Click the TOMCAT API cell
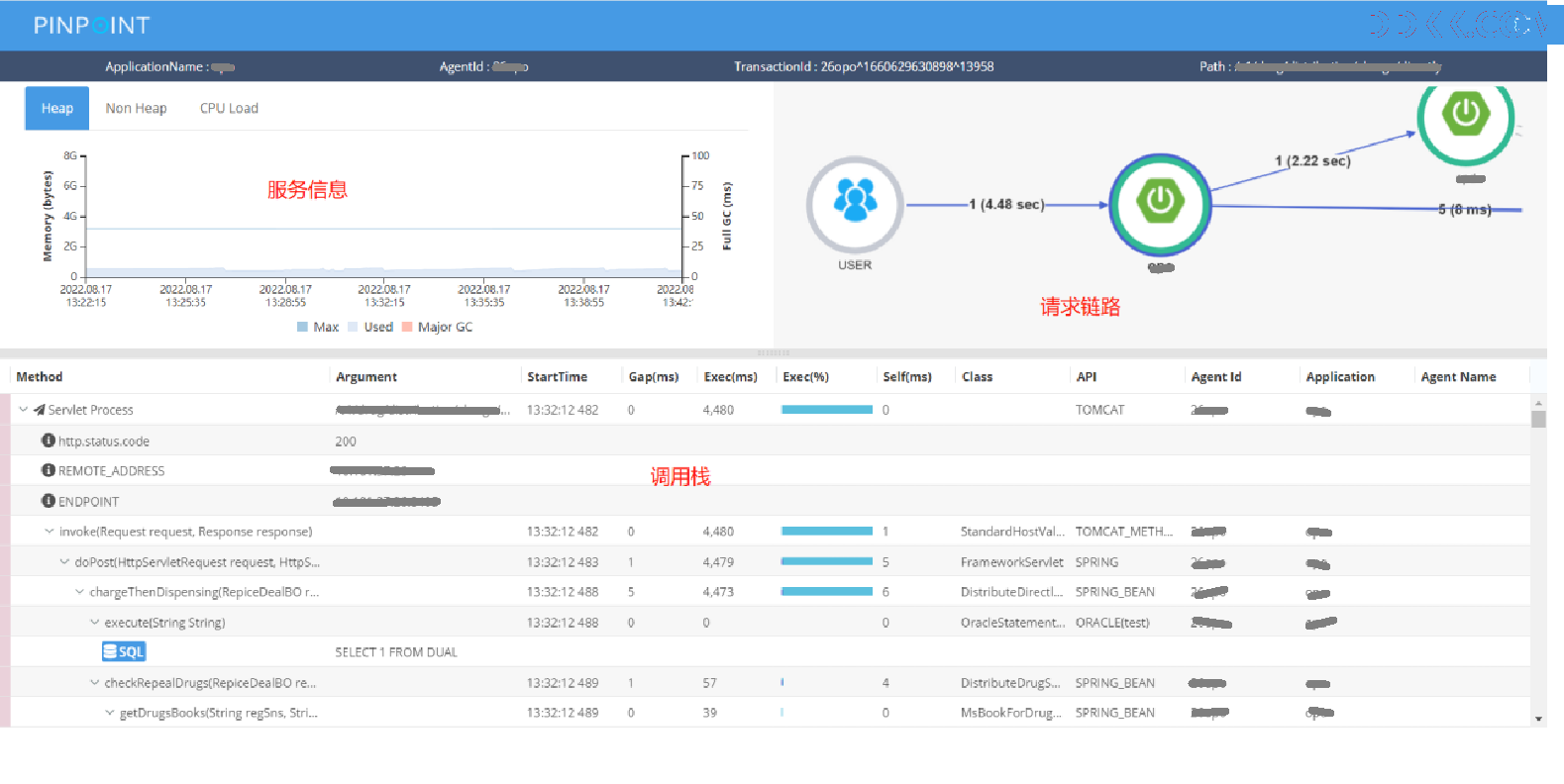The width and height of the screenshot is (1564, 784). [1099, 410]
